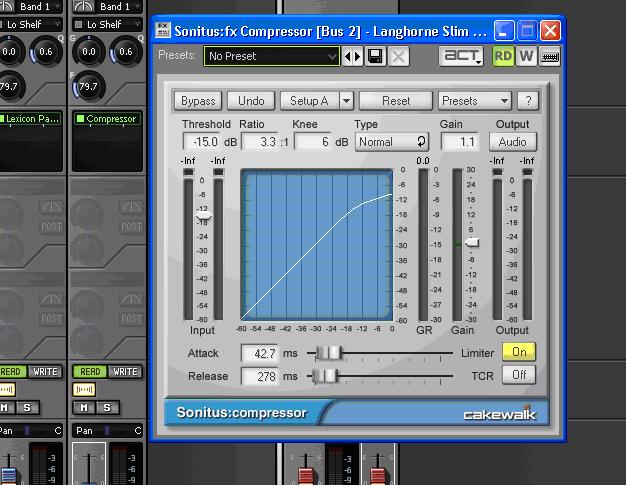Viewport: 626px width, 485px height.
Task: Solo the Lexicon channel strip with S
Action: click(27, 408)
